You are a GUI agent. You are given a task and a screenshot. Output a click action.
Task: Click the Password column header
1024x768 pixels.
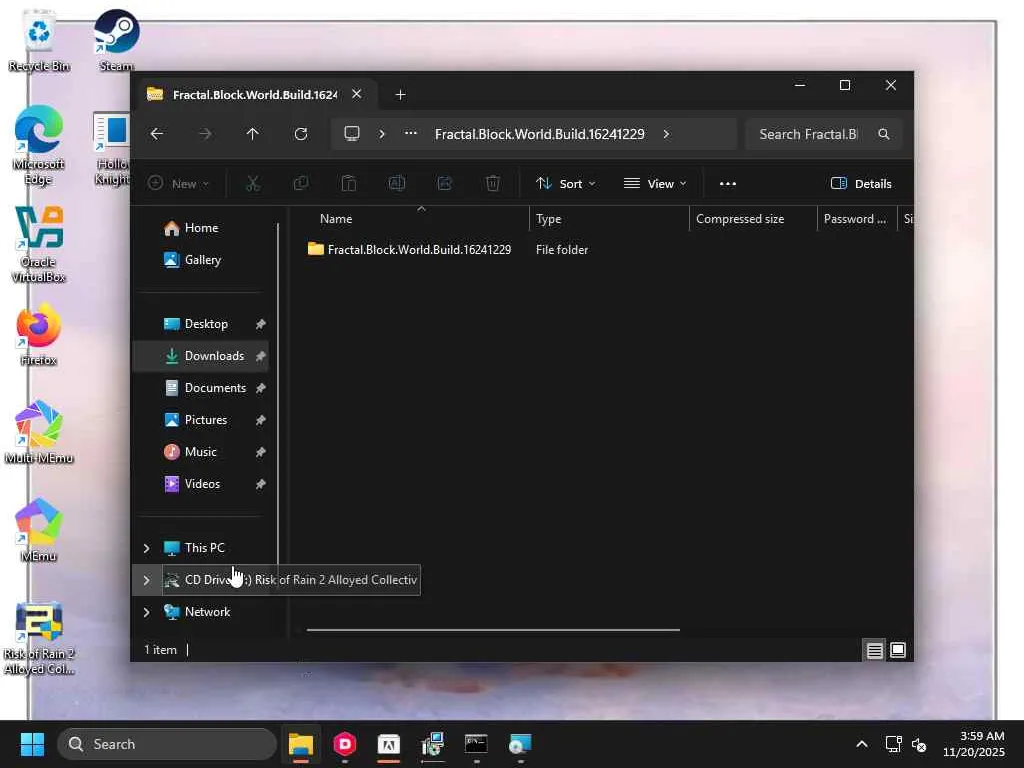tap(855, 219)
